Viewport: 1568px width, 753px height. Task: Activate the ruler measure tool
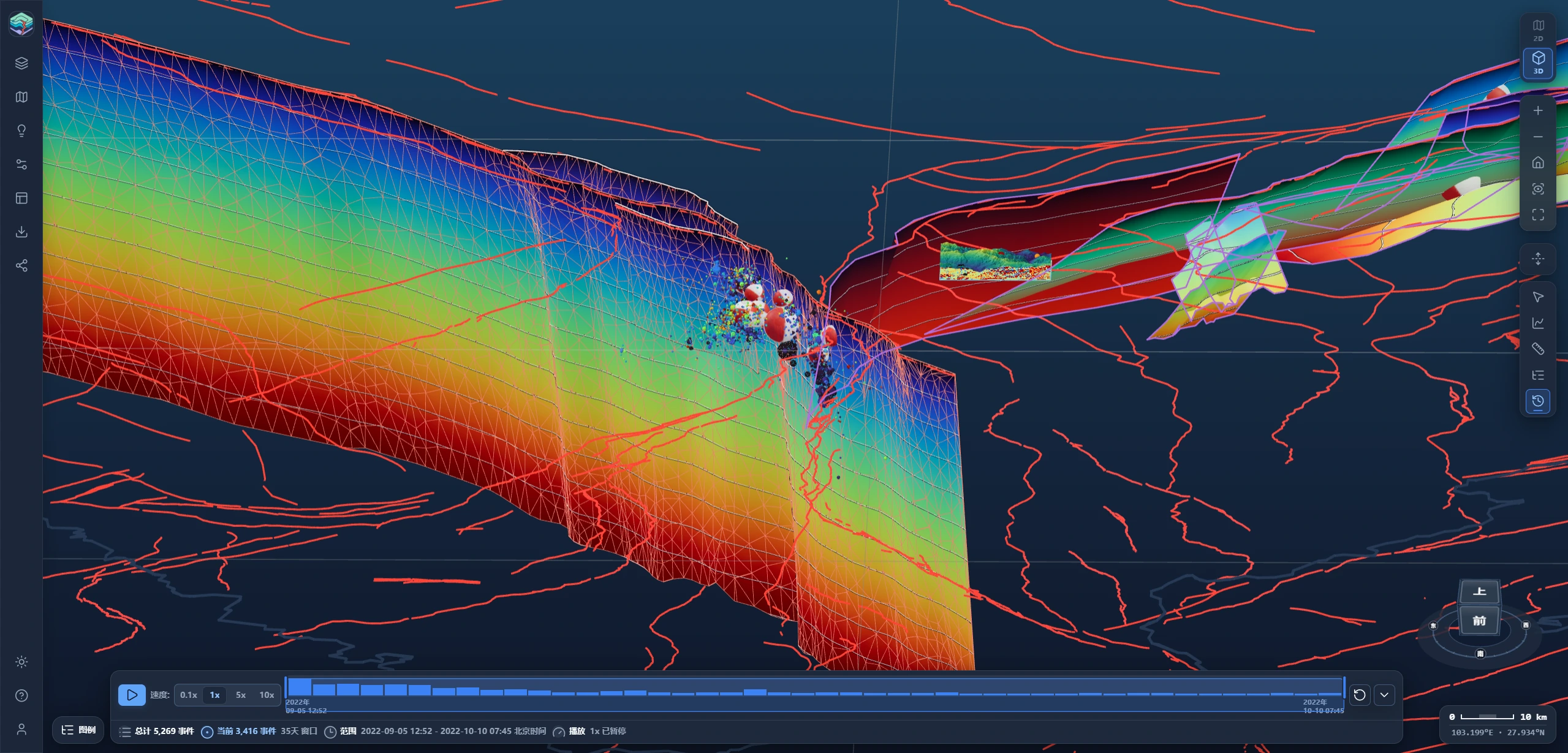pyautogui.click(x=1538, y=349)
